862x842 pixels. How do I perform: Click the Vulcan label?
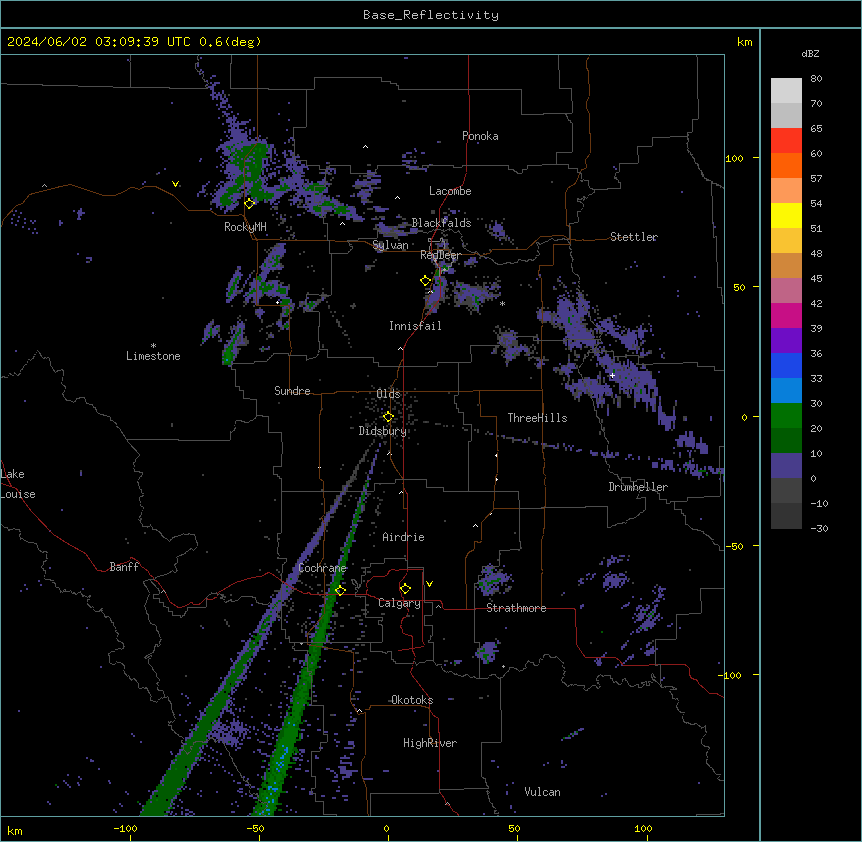pos(543,792)
